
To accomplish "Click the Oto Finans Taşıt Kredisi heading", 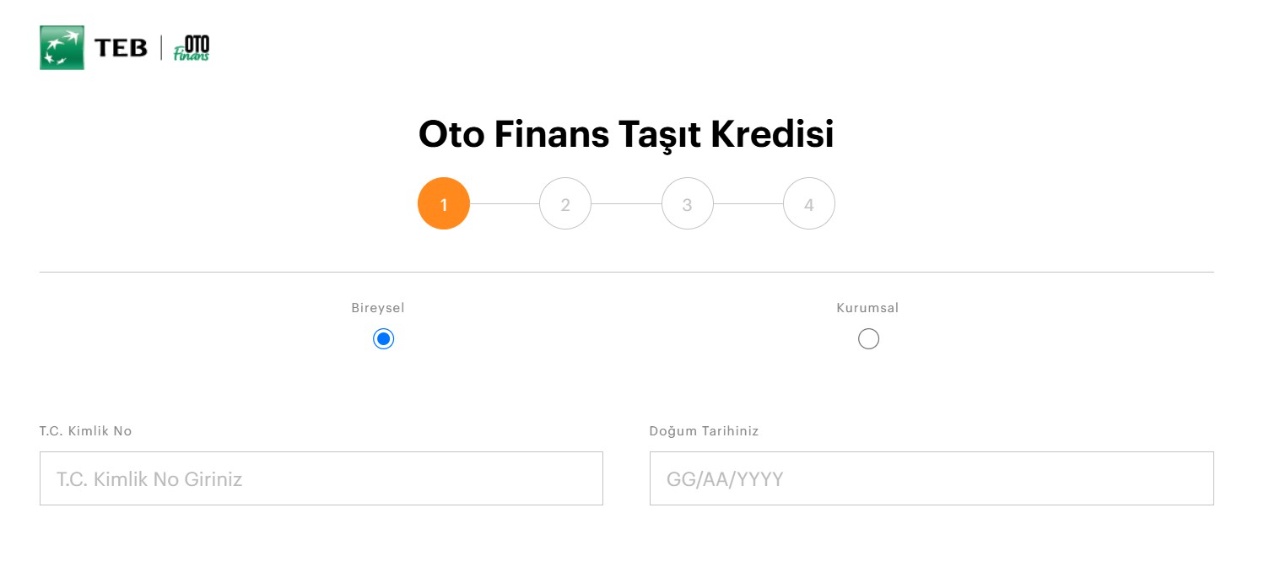I will click(626, 135).
